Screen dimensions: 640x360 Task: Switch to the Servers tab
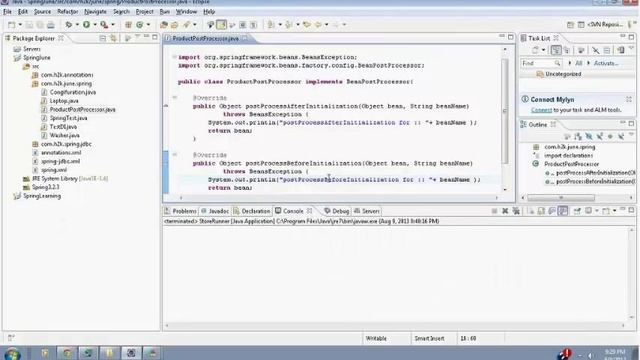[x=367, y=211]
